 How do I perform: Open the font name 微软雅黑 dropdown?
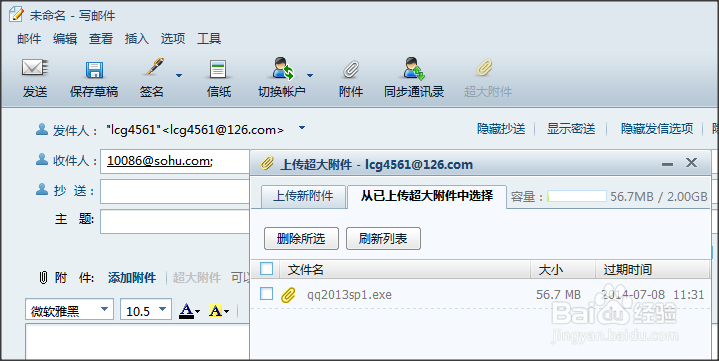pyautogui.click(x=105, y=309)
